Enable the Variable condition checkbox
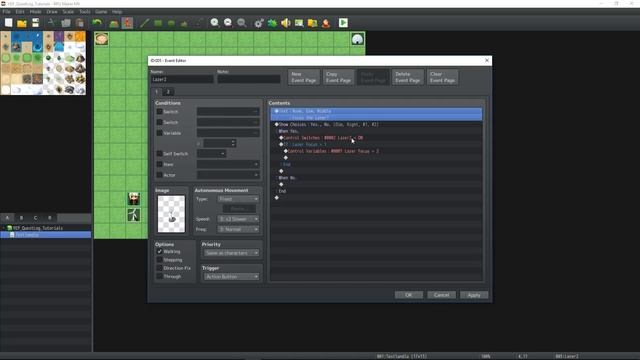 pyautogui.click(x=160, y=133)
